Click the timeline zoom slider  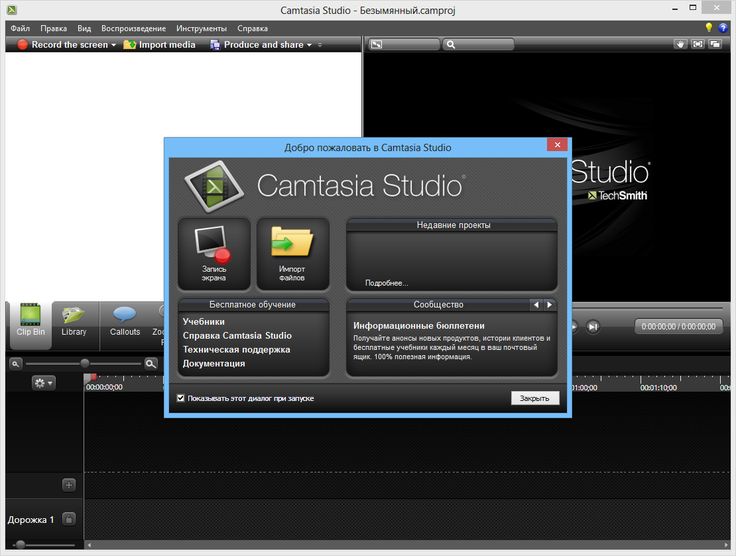pos(84,364)
